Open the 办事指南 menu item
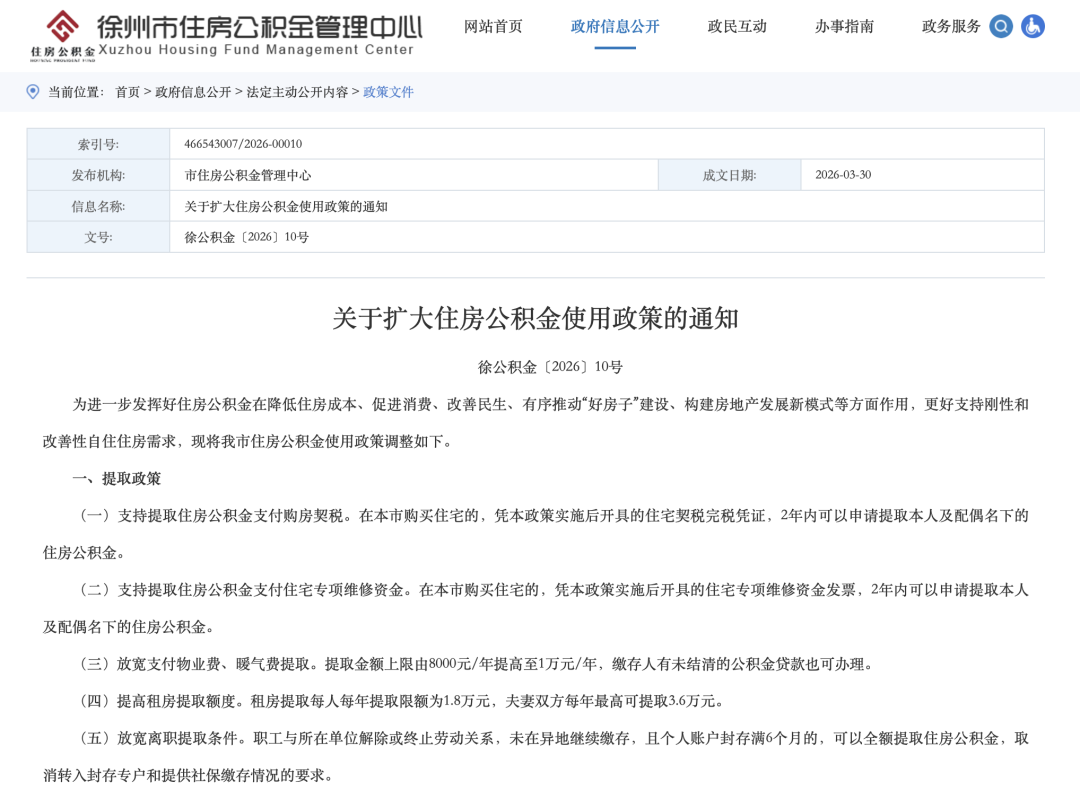Screen dimensions: 1080x791 pos(844,27)
